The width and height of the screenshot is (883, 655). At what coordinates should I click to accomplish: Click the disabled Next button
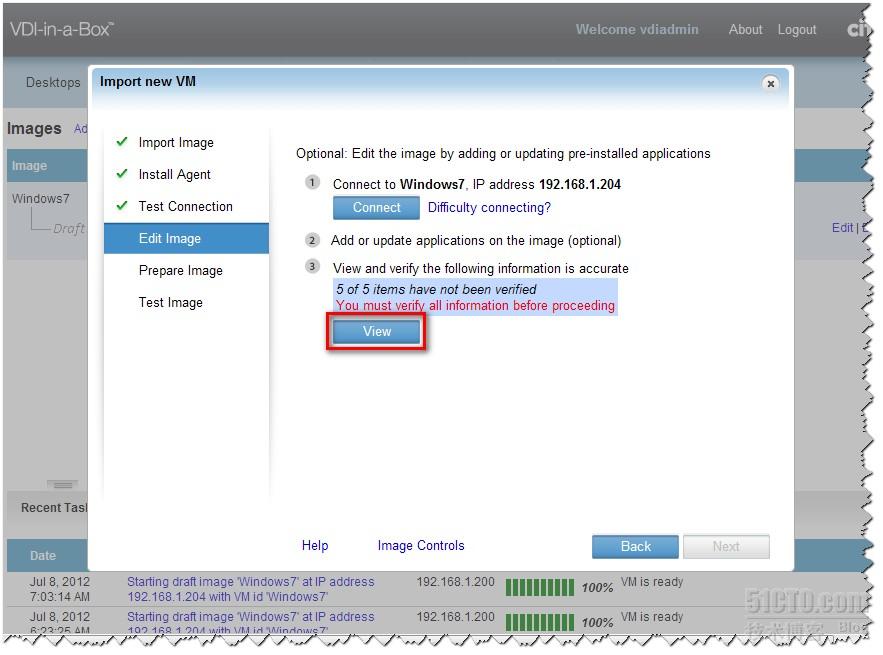click(726, 546)
